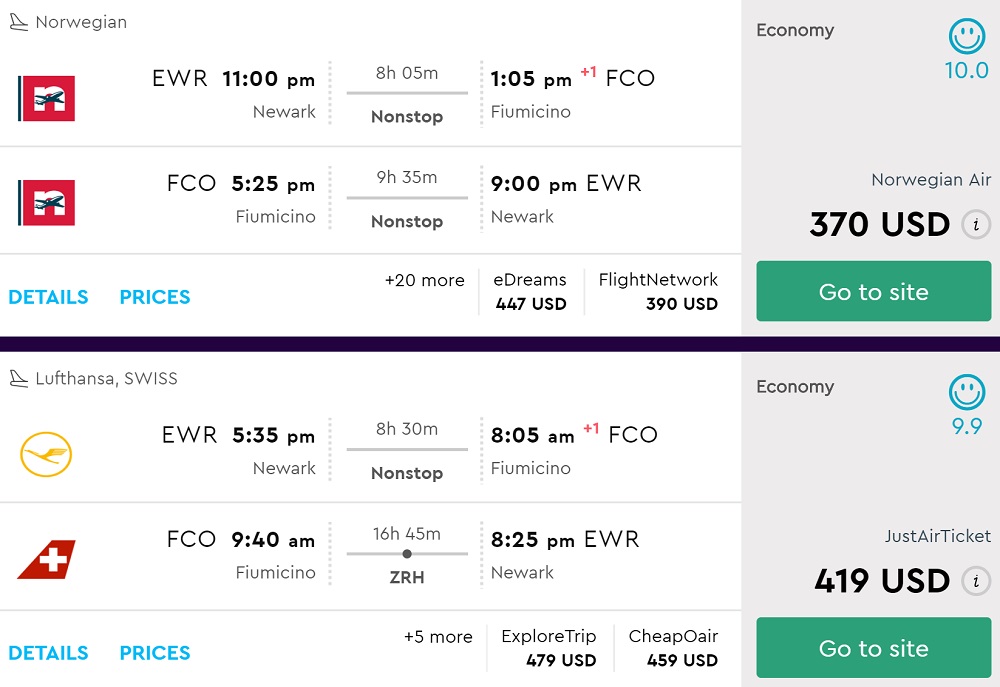Click info icon next to 370 USD

click(975, 224)
